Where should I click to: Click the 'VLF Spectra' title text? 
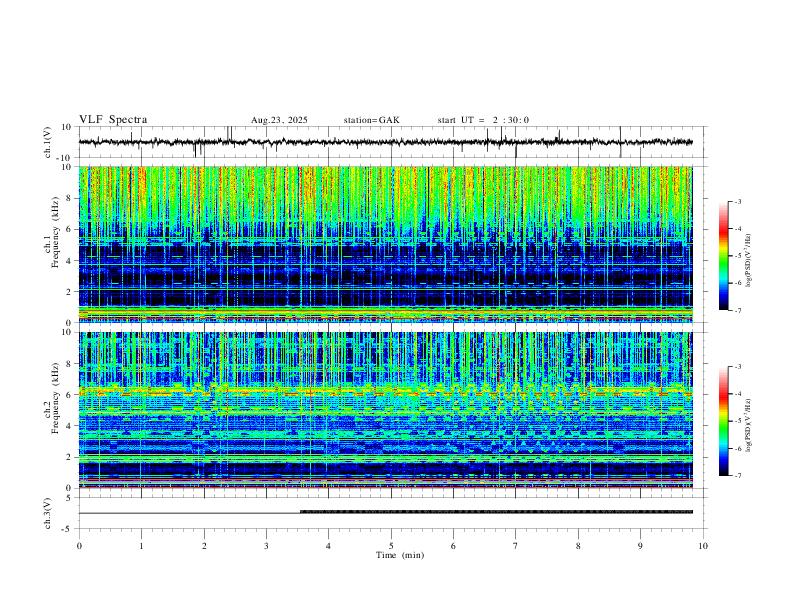point(113,120)
